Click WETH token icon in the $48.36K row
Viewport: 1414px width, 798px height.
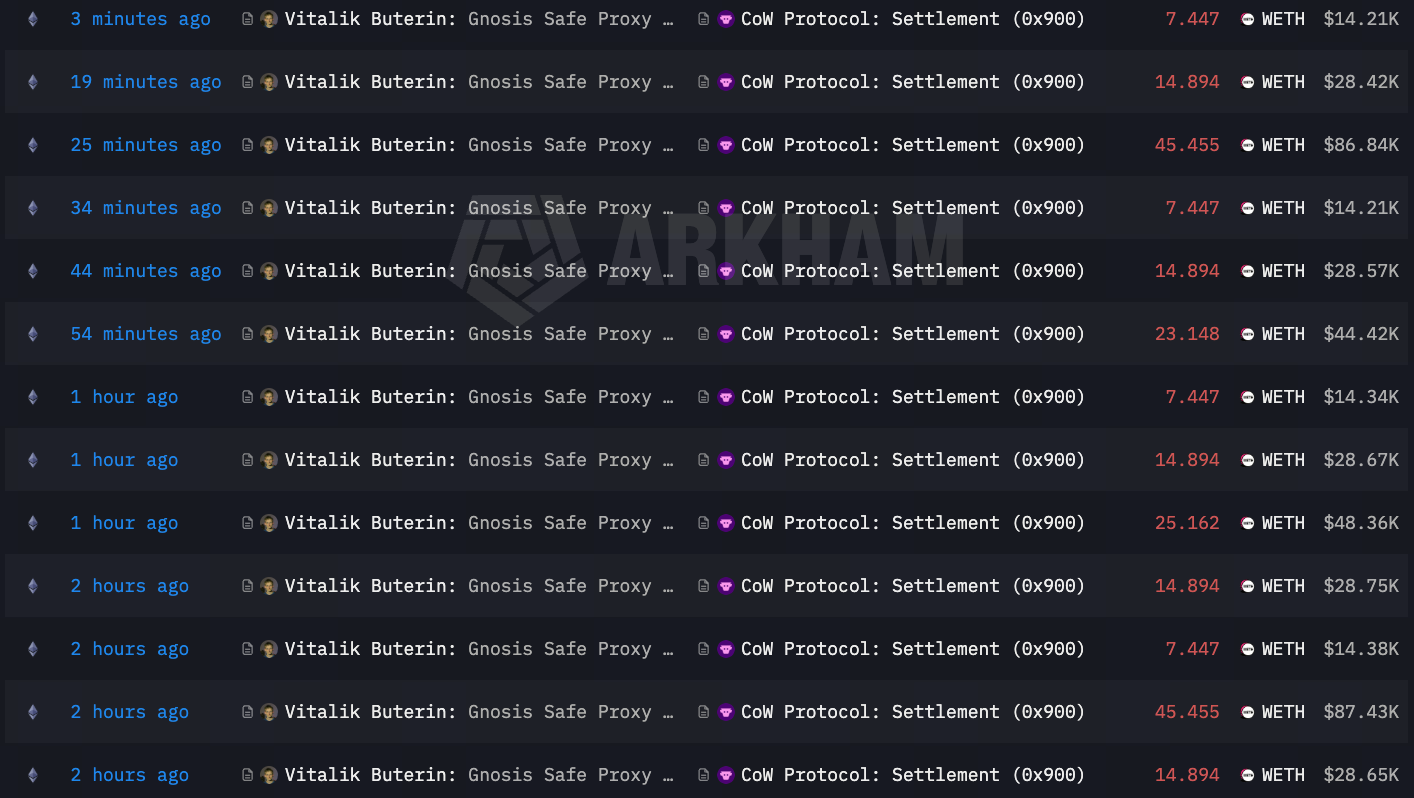pos(1247,523)
